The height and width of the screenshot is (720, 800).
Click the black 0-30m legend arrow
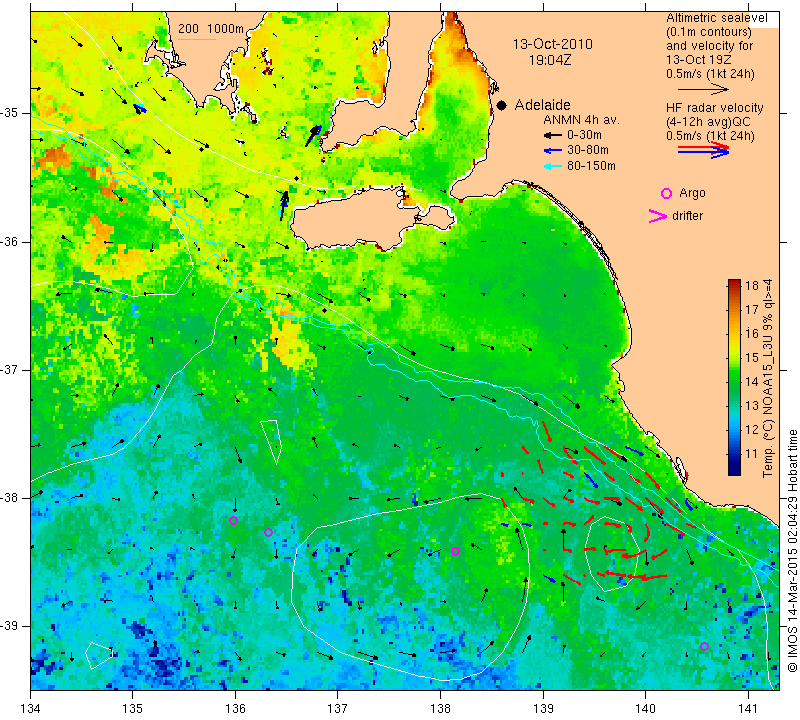[552, 136]
